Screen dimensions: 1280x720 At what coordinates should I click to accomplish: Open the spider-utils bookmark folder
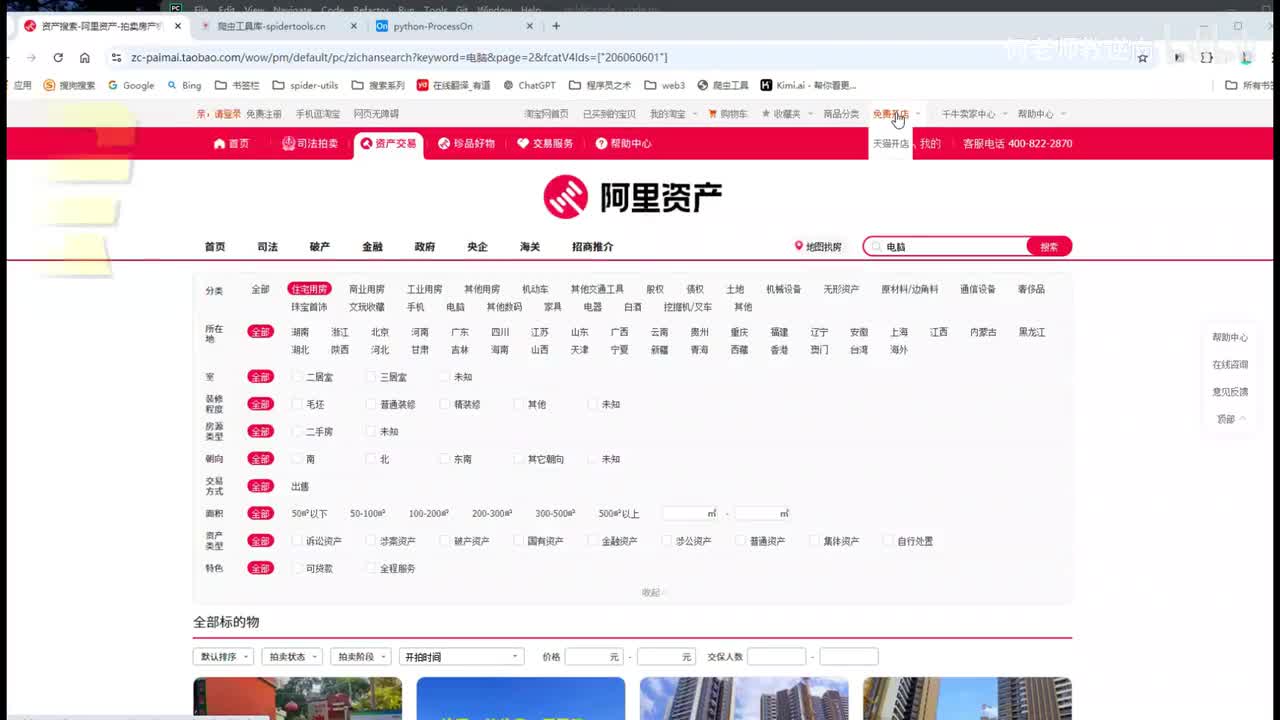coord(305,85)
